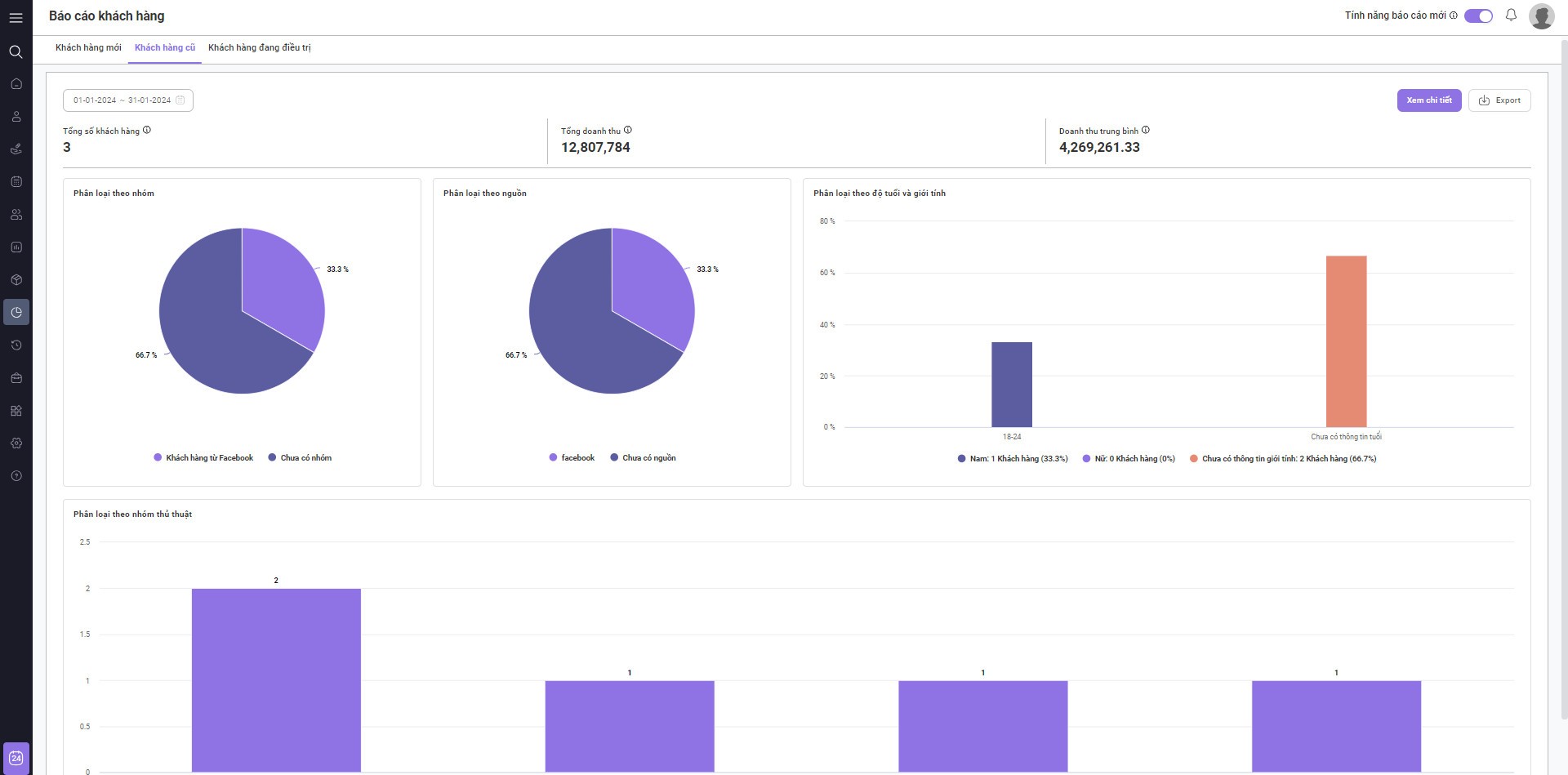Image resolution: width=1568 pixels, height=775 pixels.
Task: Hide the Khách hàng từ Facebook legend series
Action: point(203,458)
